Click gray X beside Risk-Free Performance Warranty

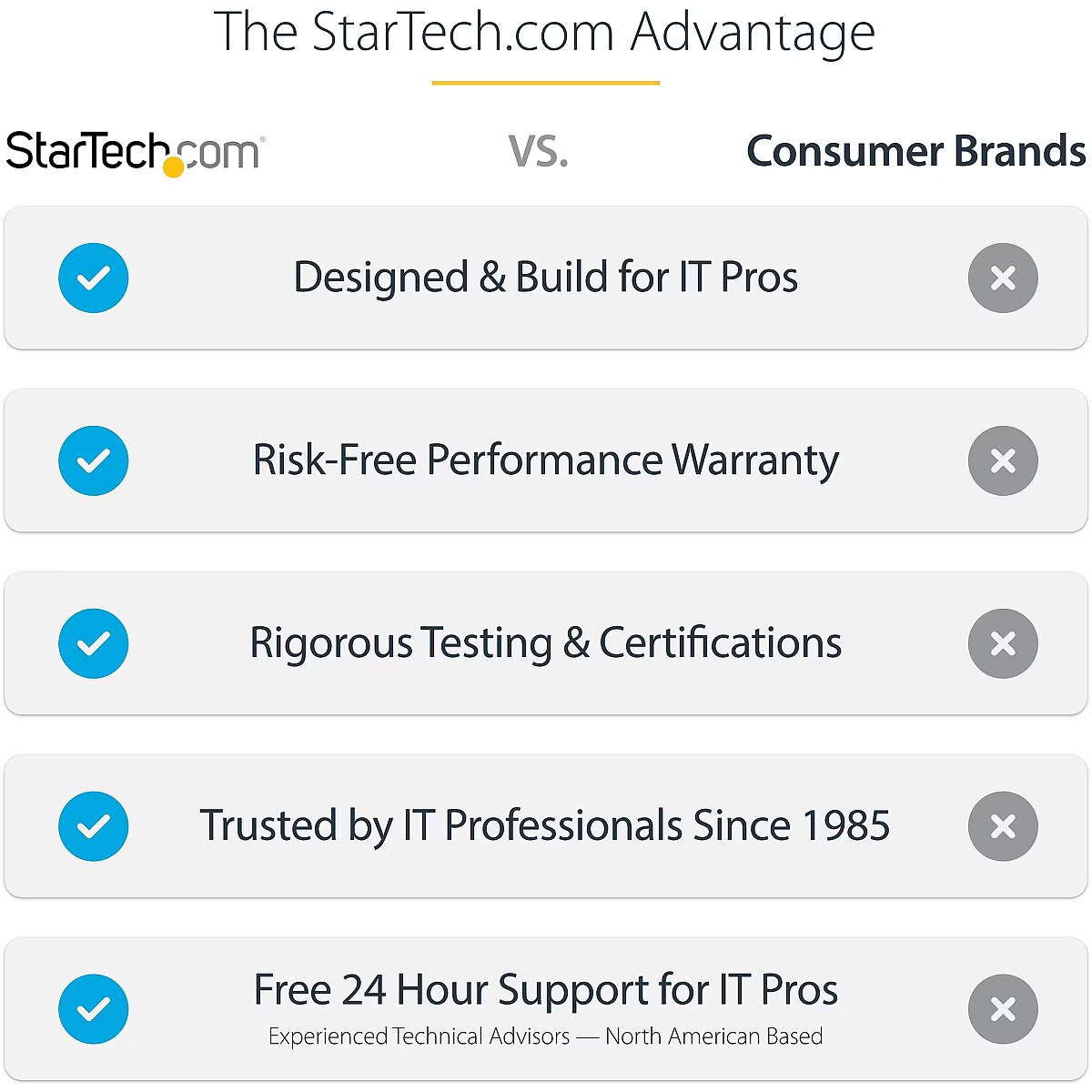1003,460
